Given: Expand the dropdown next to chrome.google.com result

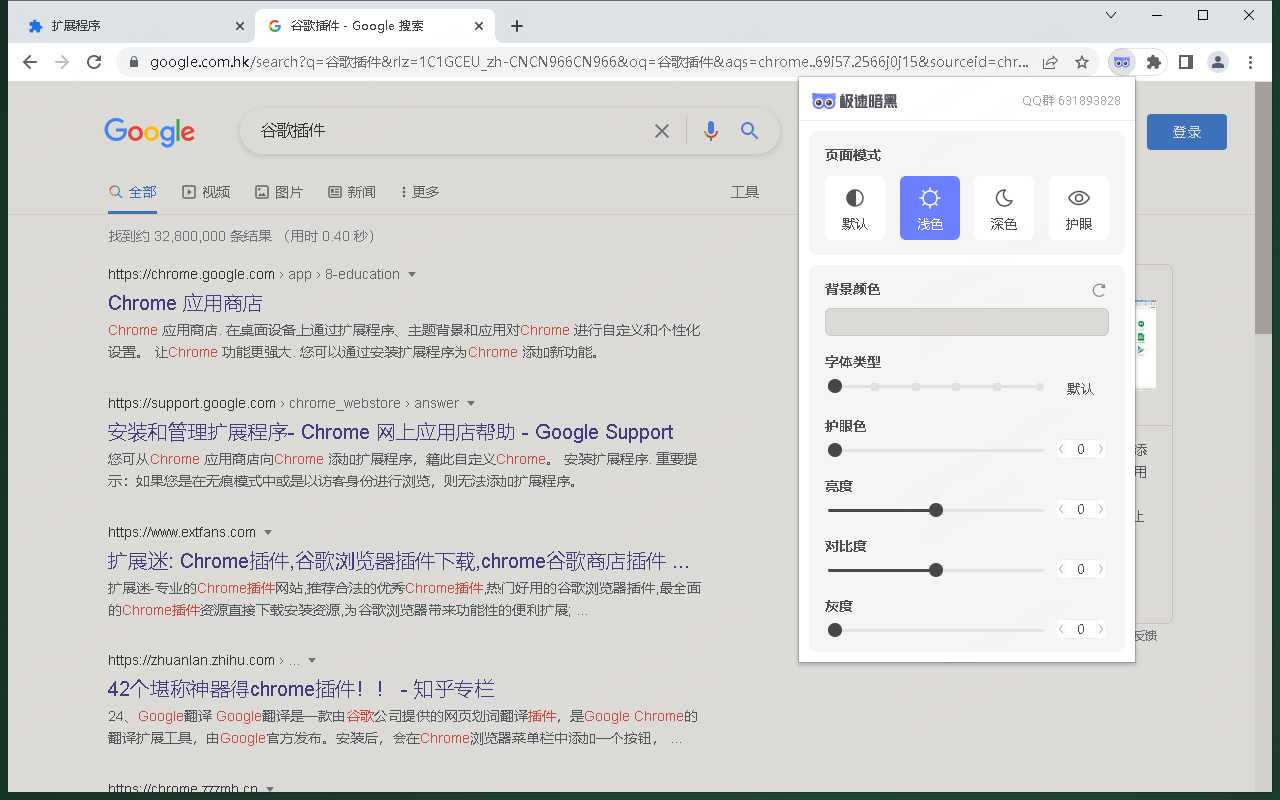Looking at the screenshot, I should [412, 273].
